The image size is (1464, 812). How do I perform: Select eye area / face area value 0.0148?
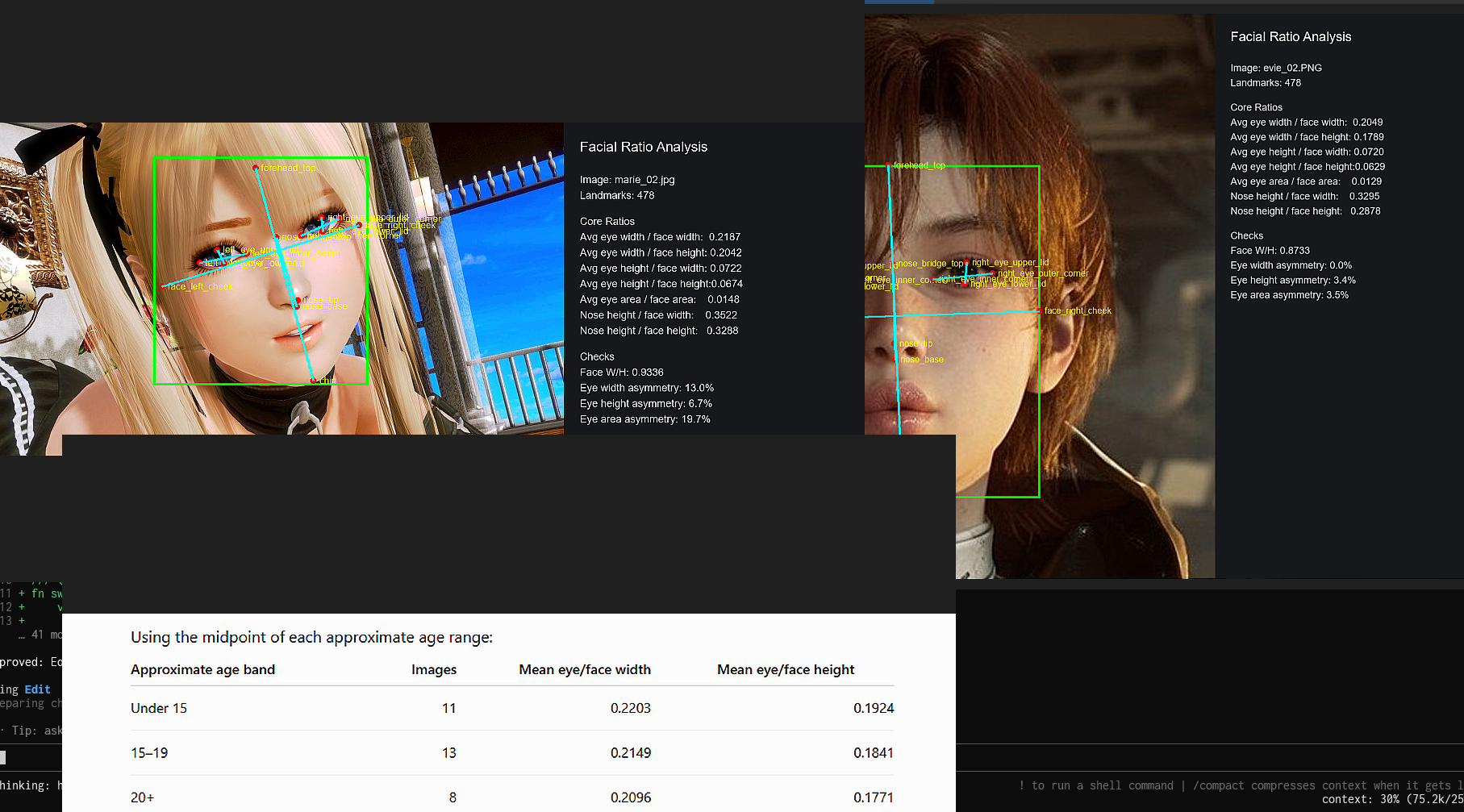(724, 299)
